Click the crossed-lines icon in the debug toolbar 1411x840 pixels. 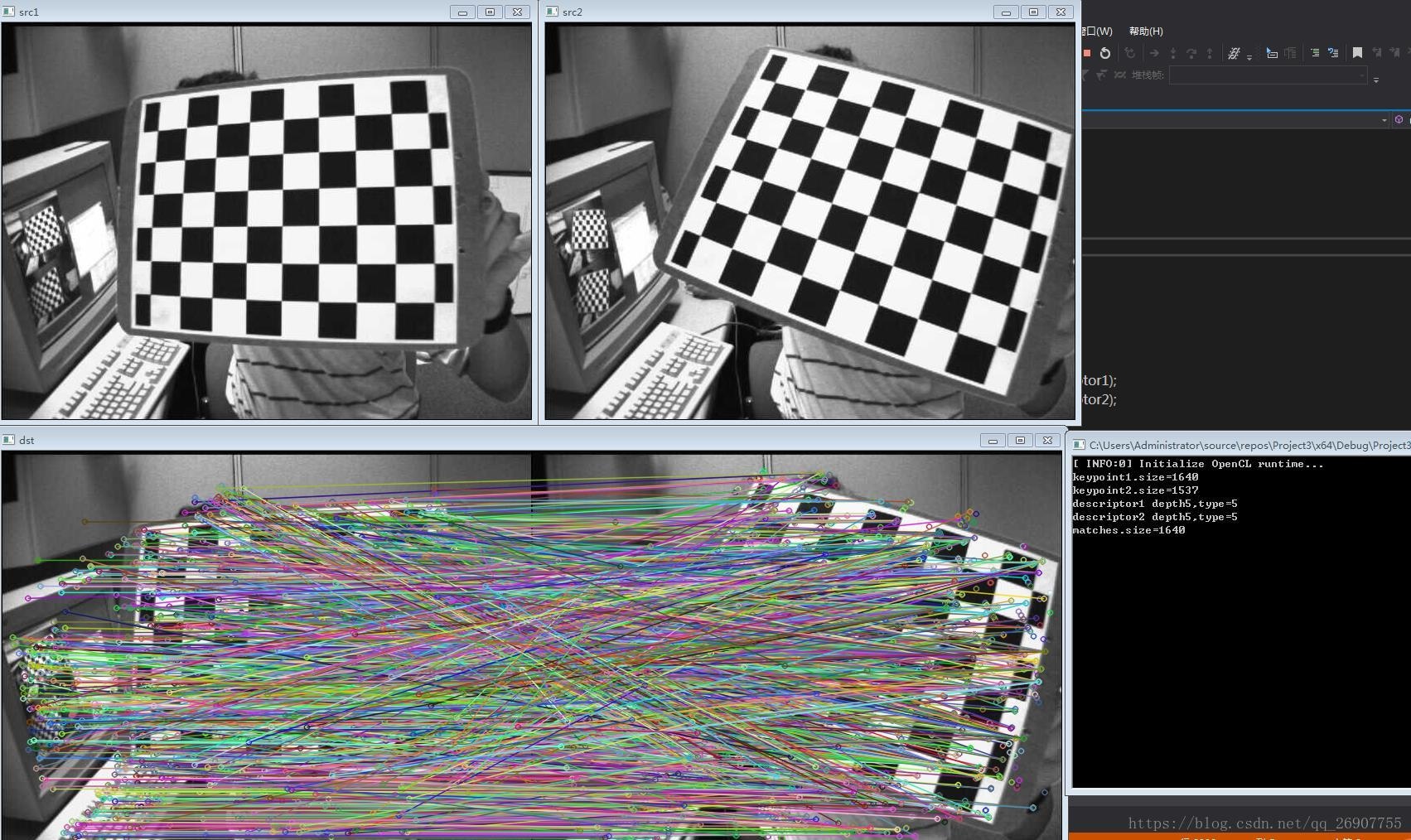pos(1234,53)
